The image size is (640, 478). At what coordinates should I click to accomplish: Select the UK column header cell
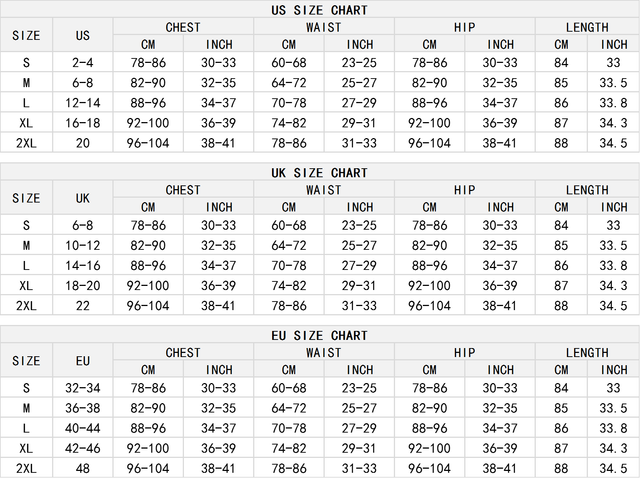[83, 198]
